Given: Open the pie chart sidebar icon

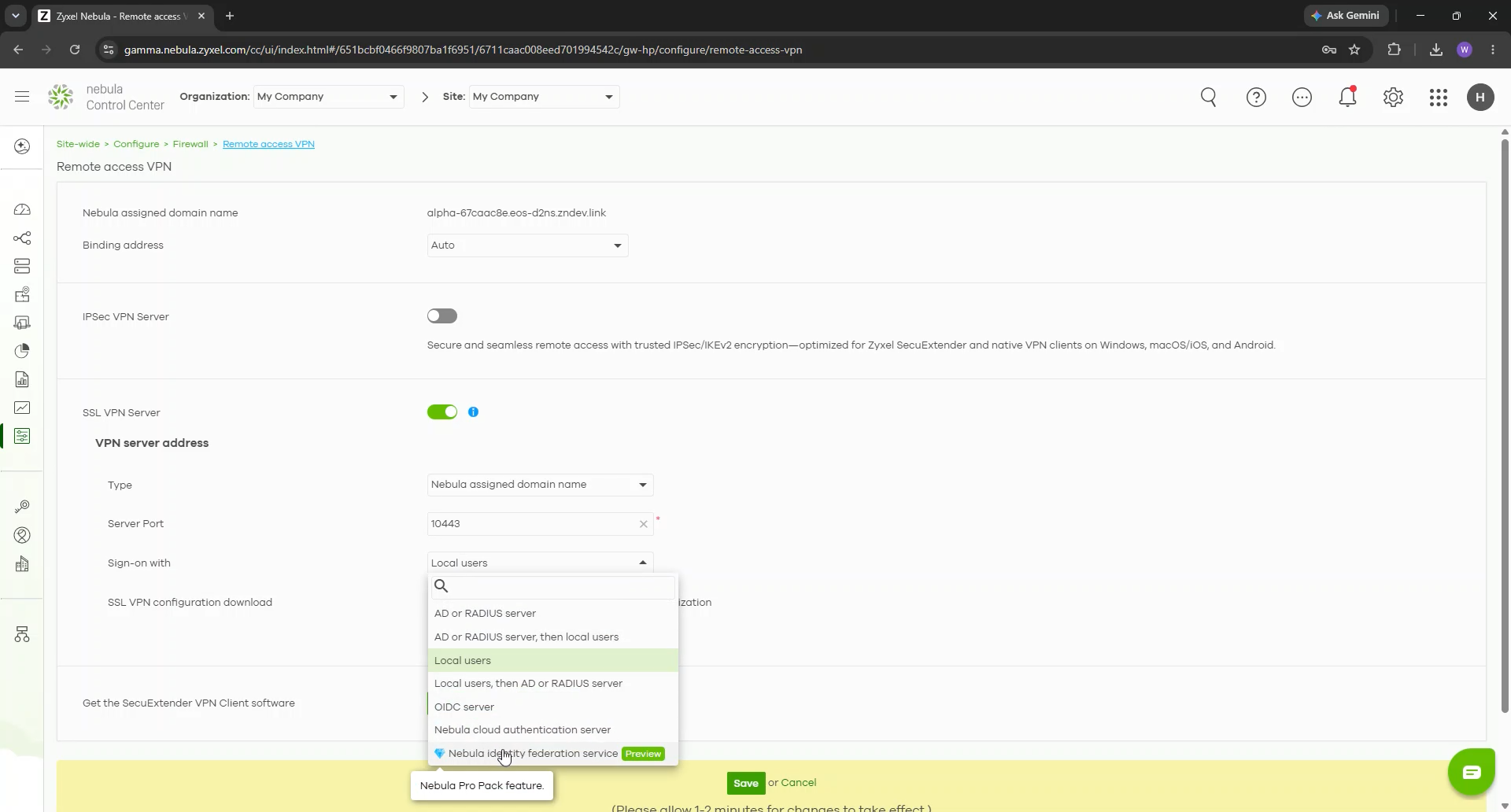Looking at the screenshot, I should coord(22,351).
